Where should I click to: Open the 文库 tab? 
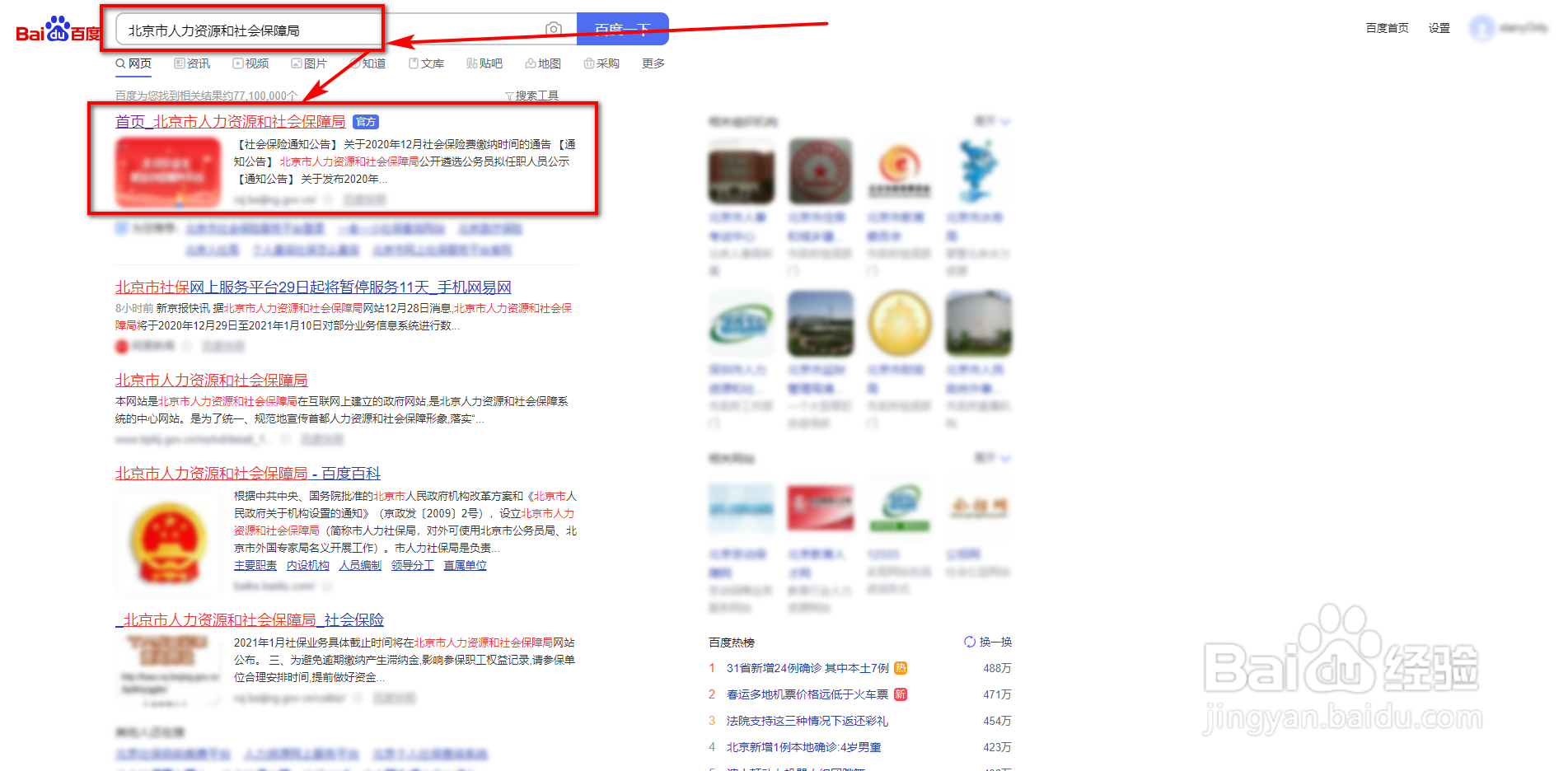(x=426, y=63)
